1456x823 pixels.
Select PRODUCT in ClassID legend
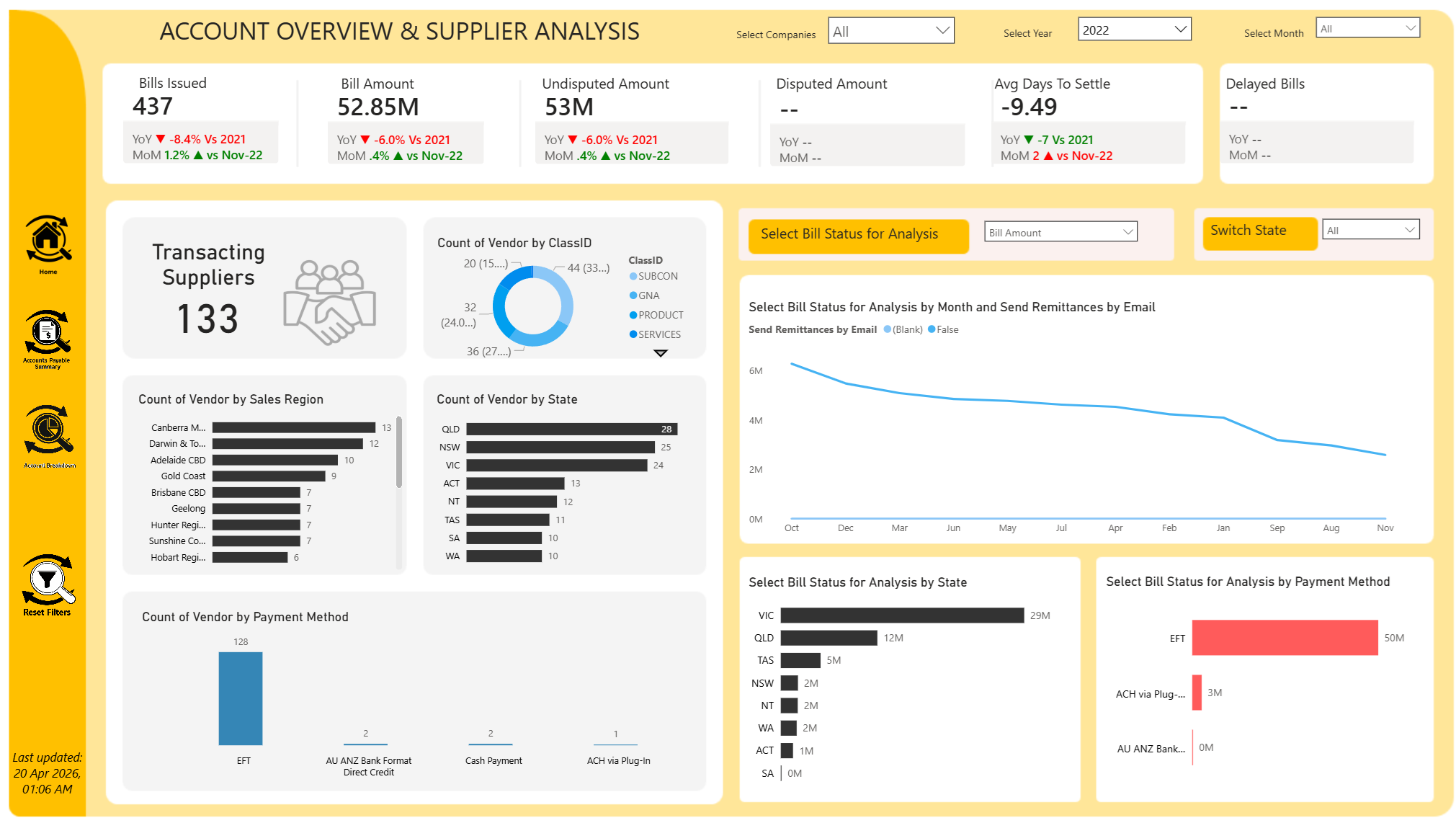pos(656,315)
